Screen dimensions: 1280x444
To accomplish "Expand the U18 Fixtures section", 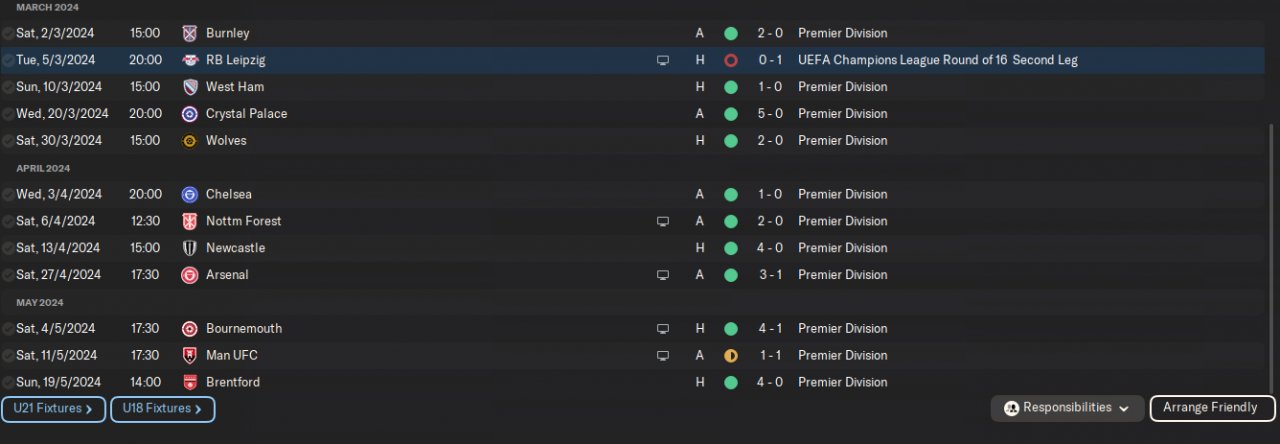I will click(x=162, y=408).
